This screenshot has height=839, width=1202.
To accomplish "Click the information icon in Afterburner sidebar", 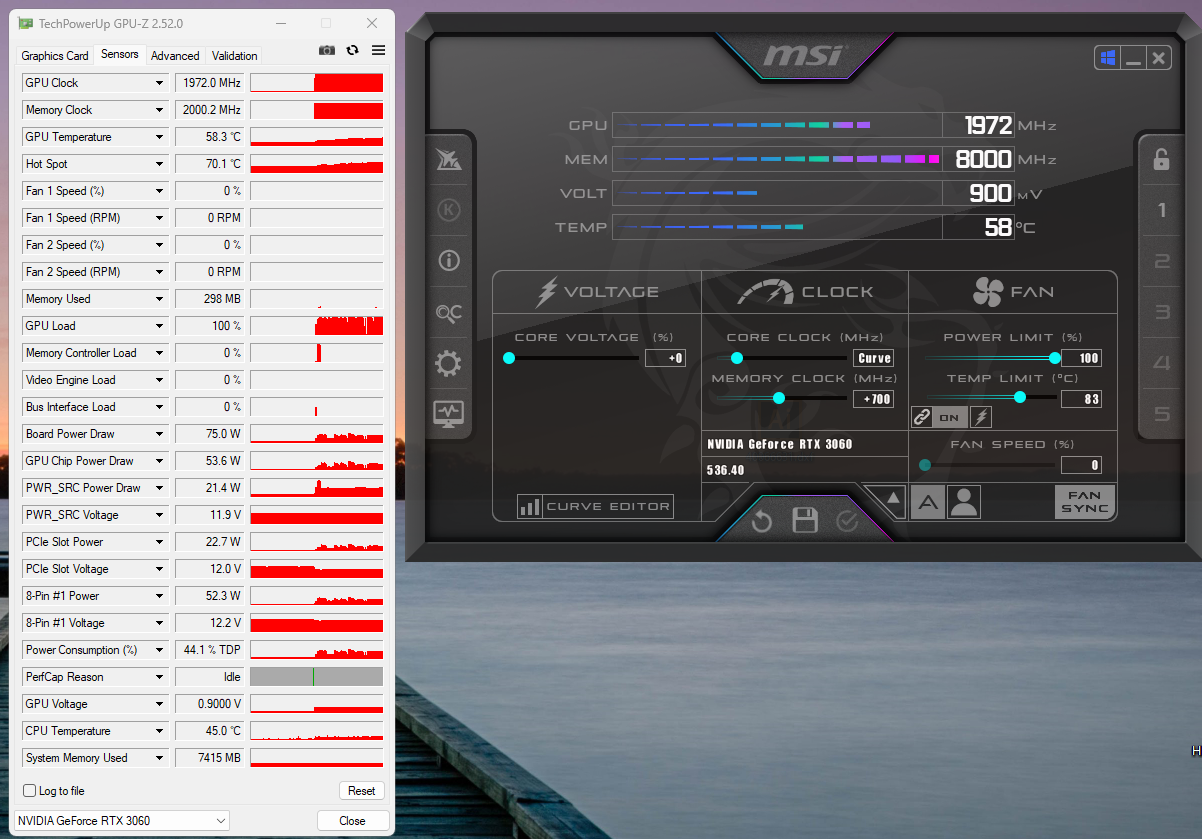I will (448, 260).
